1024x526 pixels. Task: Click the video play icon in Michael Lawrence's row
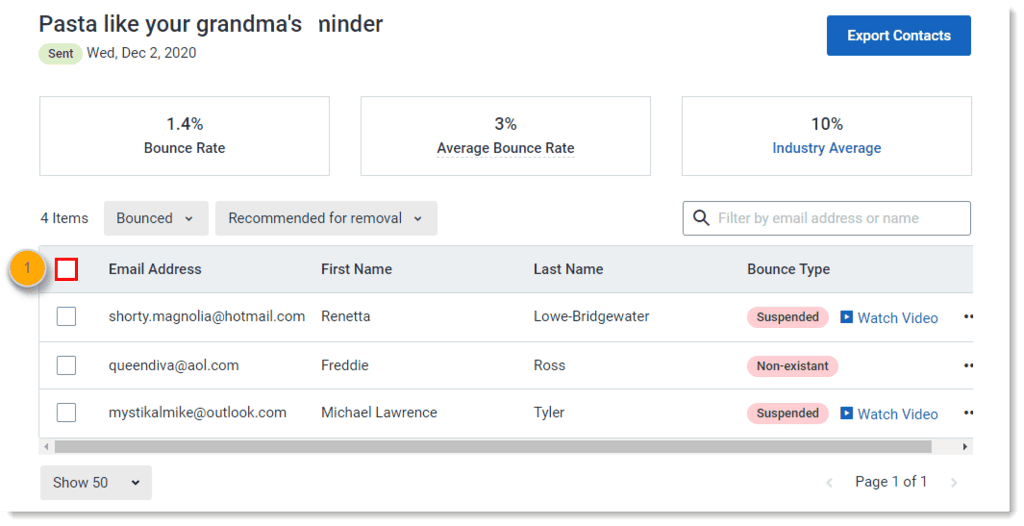[846, 413]
